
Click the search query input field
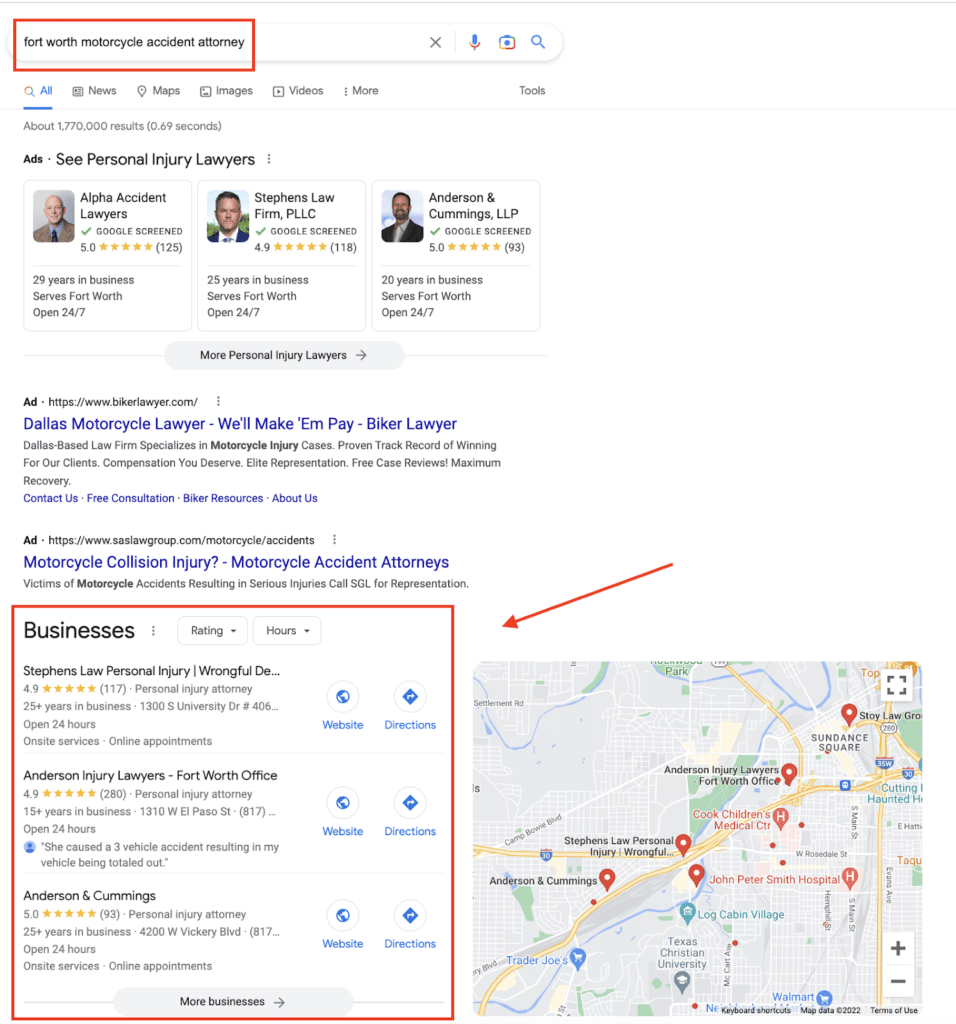click(220, 42)
